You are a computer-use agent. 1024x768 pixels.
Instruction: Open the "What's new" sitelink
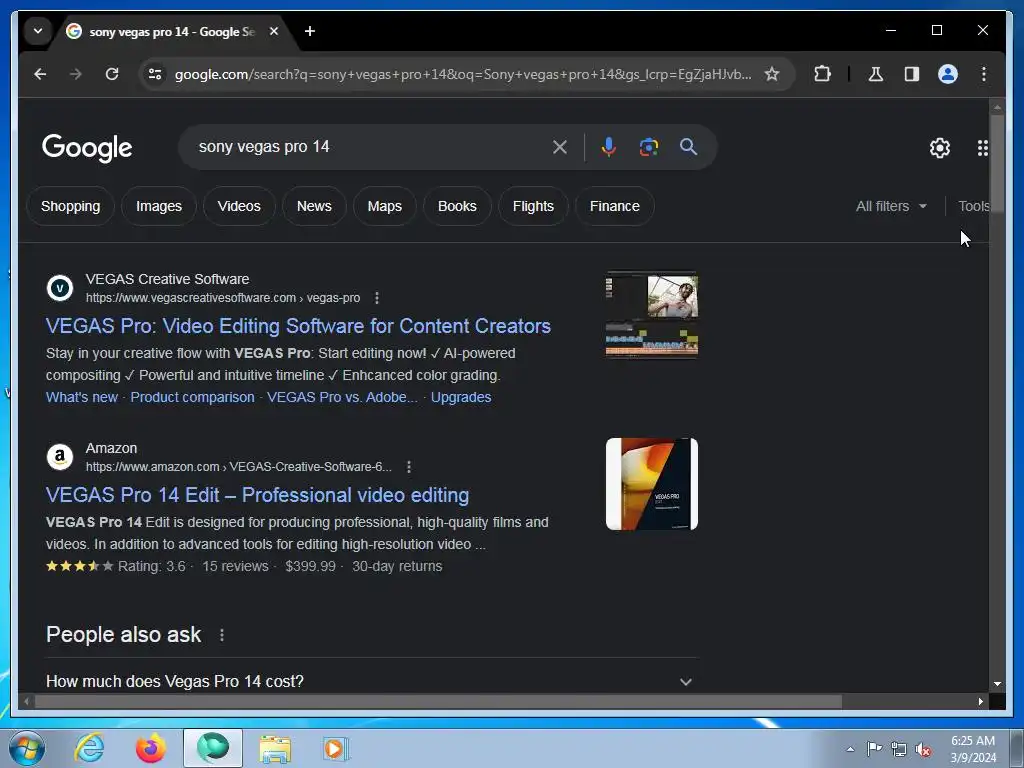(82, 397)
